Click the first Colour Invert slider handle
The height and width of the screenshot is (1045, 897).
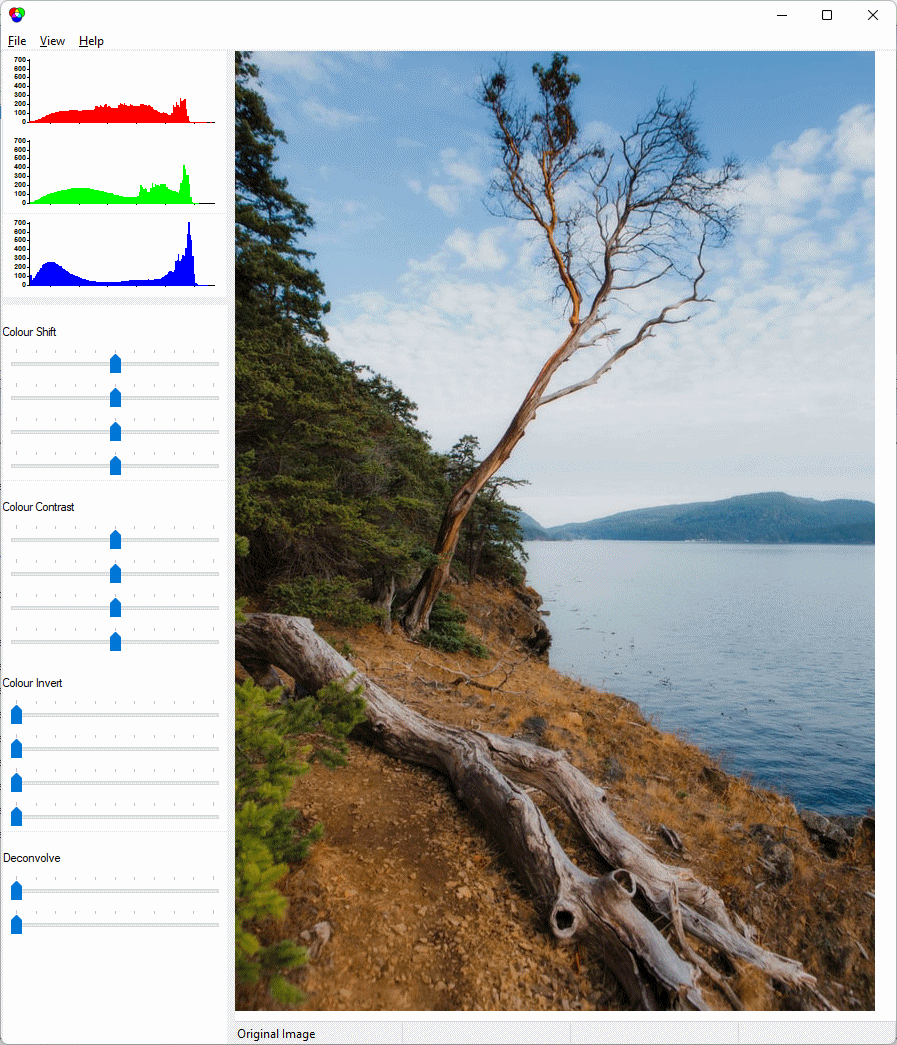tap(16, 715)
